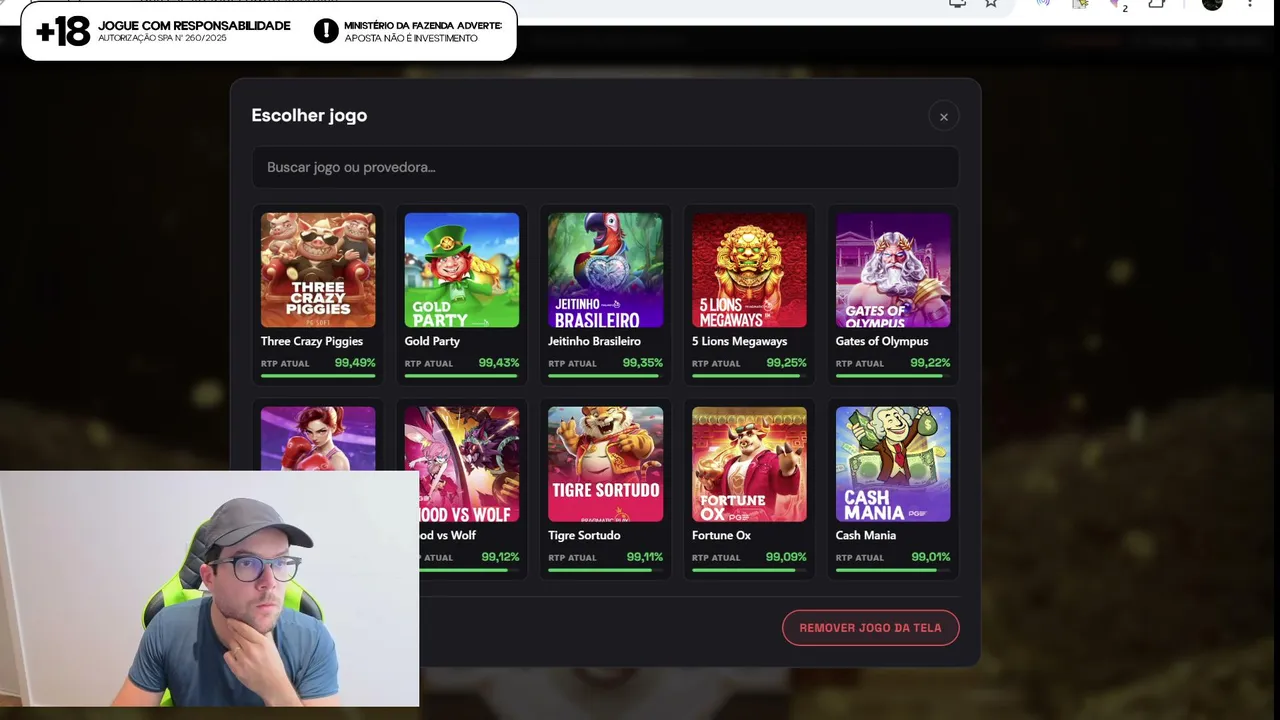Close the Escolher jogo dialog

(x=943, y=116)
